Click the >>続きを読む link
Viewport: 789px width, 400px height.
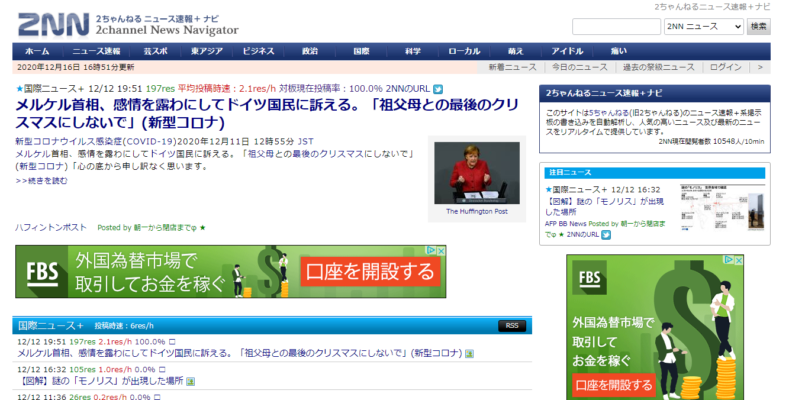pyautogui.click(x=41, y=181)
